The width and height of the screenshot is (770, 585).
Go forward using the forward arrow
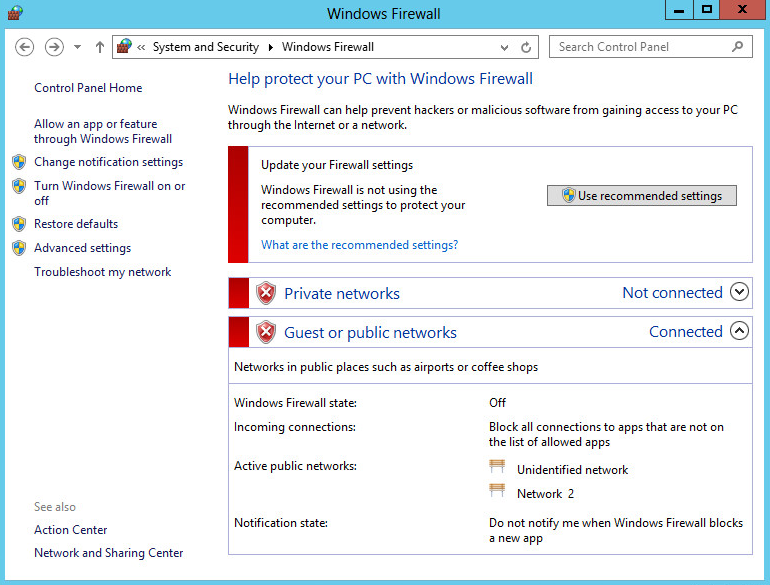54,47
